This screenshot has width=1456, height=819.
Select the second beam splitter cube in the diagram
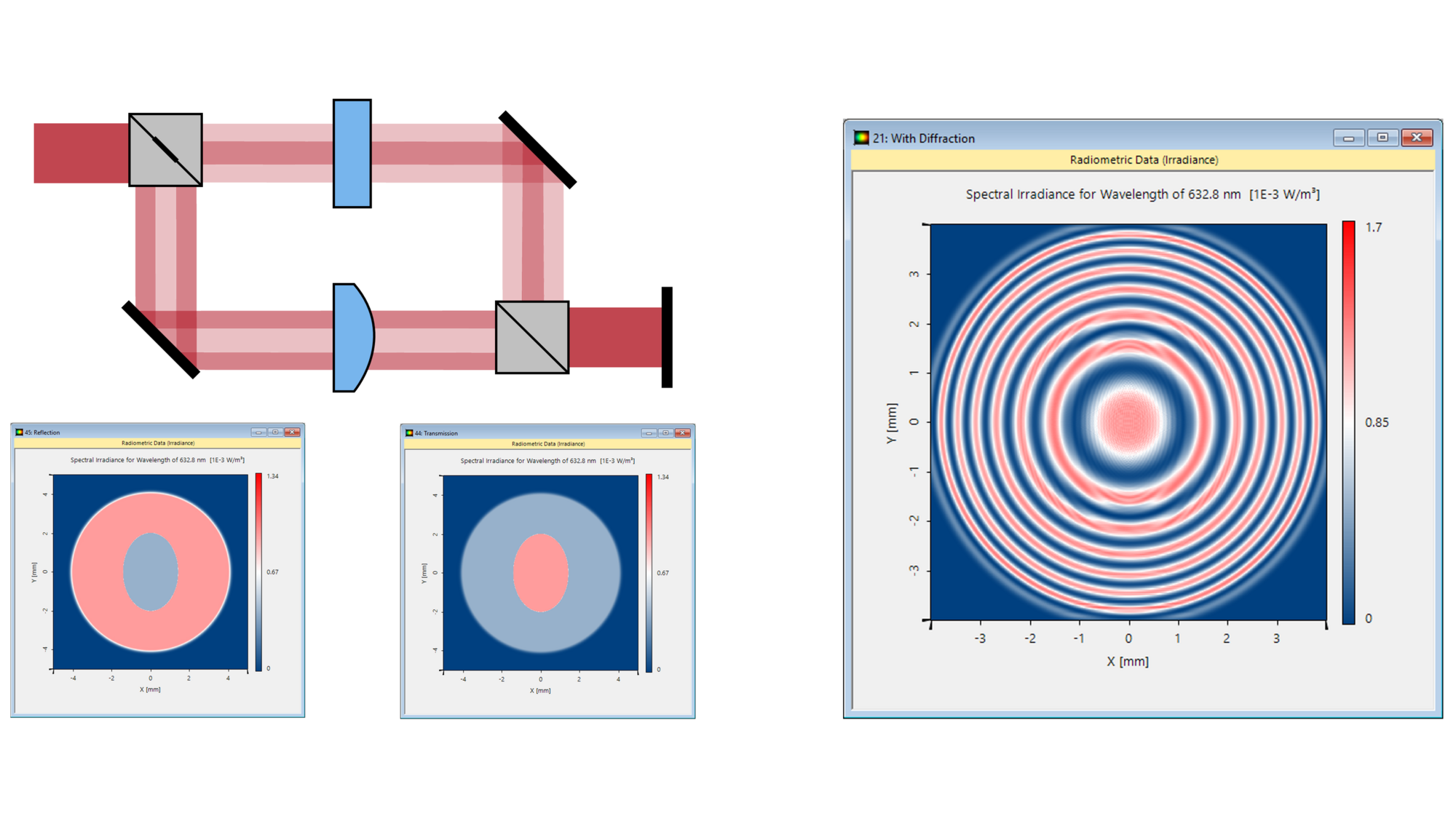click(531, 335)
